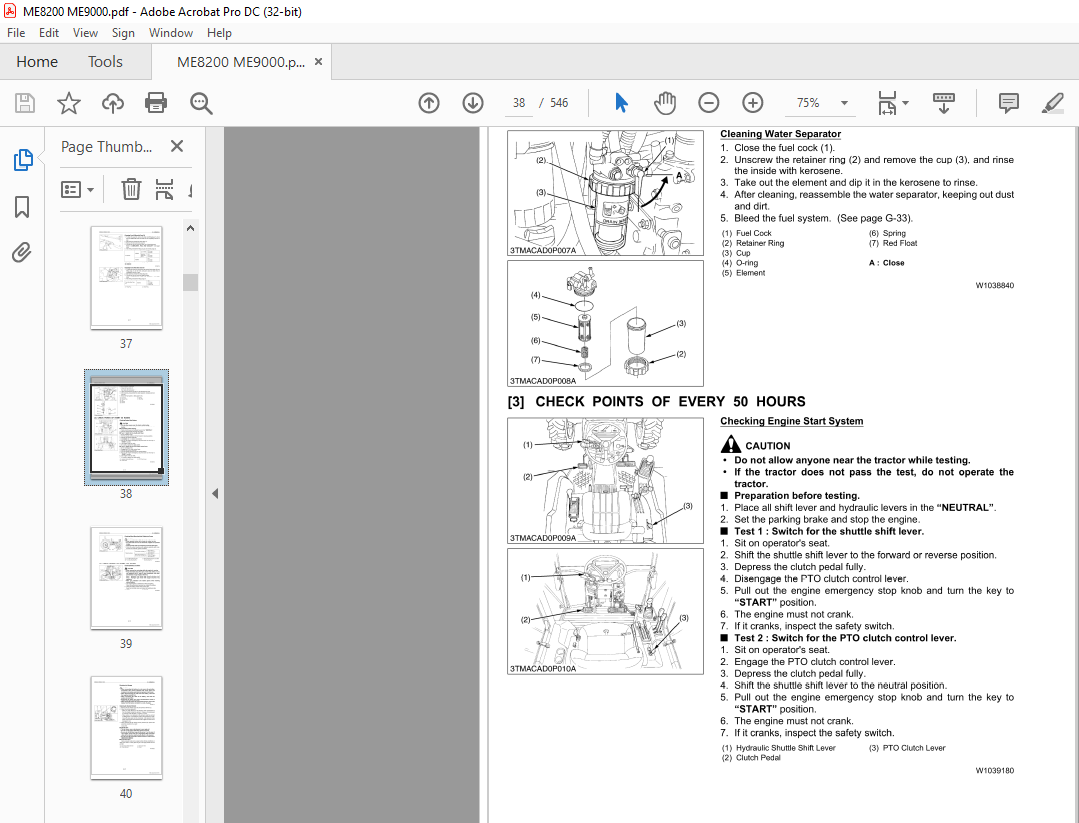This screenshot has height=823, width=1079.
Task: Open fit page scrolling options icon
Action: [893, 103]
